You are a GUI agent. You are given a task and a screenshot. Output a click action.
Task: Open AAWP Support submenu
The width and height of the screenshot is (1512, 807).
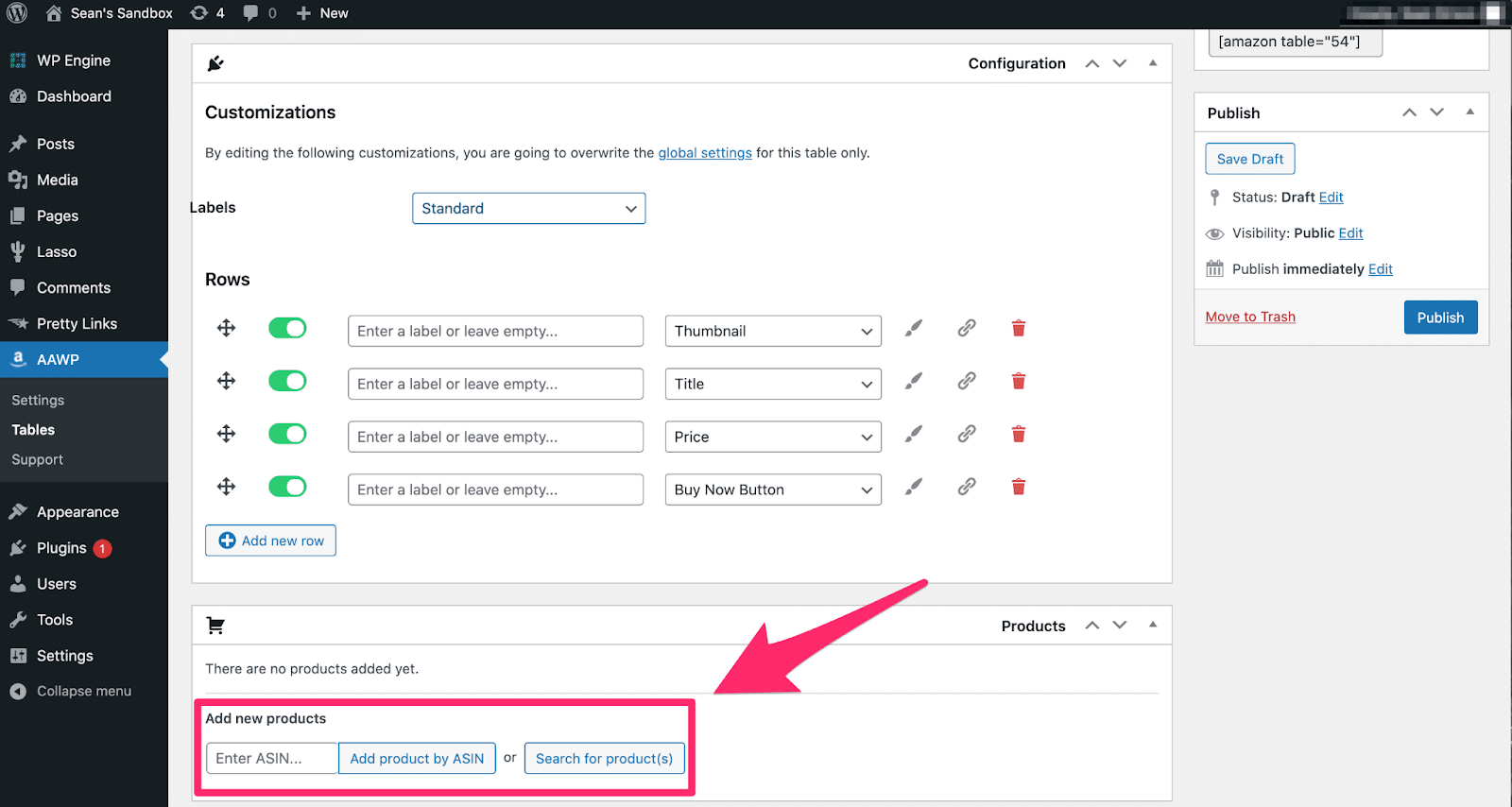pyautogui.click(x=37, y=459)
